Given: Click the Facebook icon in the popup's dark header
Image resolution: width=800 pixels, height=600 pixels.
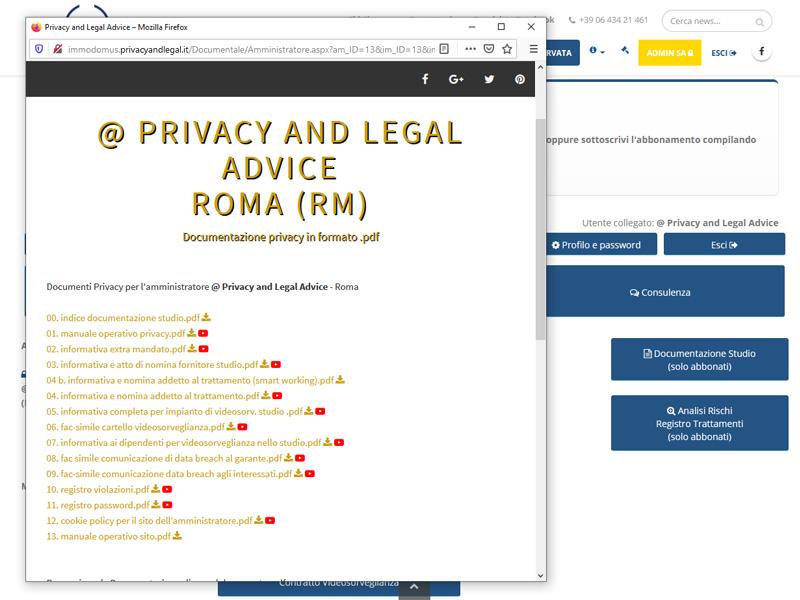Looking at the screenshot, I should pos(425,79).
